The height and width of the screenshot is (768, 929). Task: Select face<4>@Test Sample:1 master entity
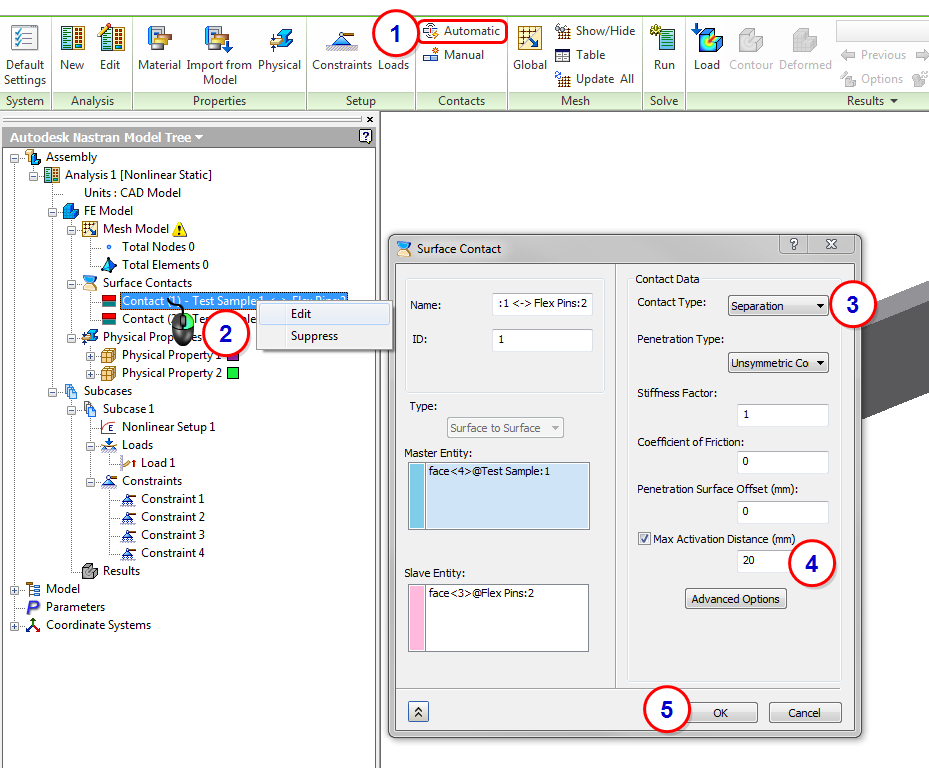coord(489,472)
